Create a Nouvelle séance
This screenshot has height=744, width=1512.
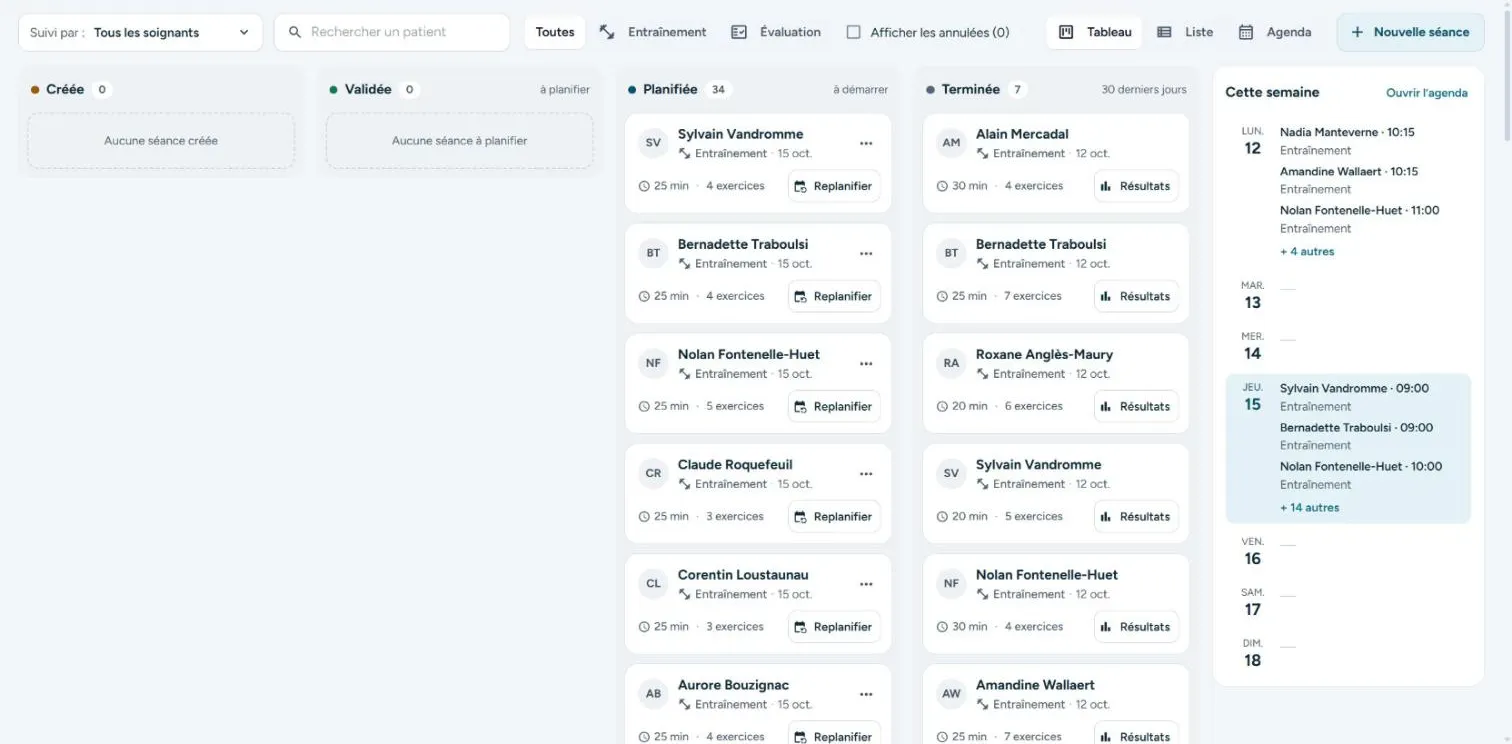[1410, 32]
